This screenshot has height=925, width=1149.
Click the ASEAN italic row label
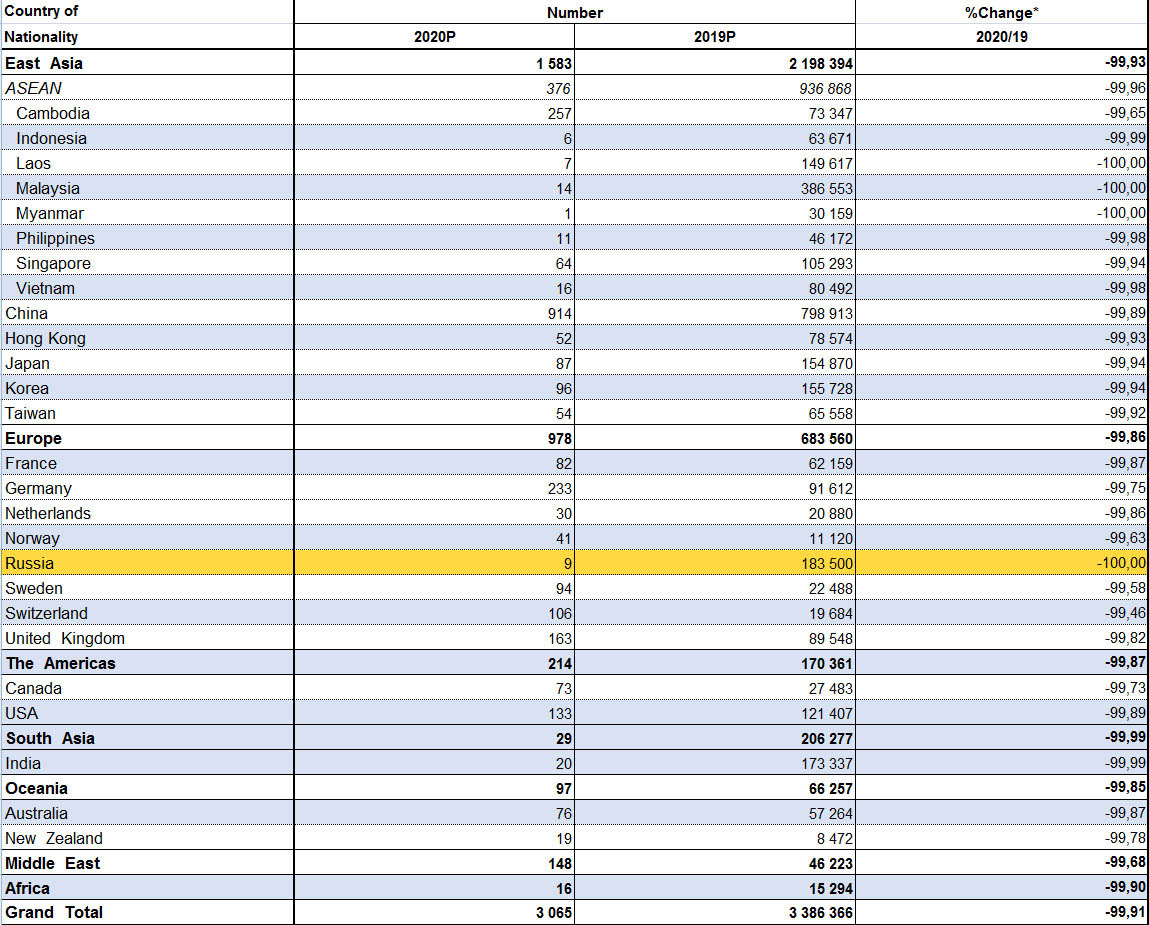pyautogui.click(x=33, y=88)
